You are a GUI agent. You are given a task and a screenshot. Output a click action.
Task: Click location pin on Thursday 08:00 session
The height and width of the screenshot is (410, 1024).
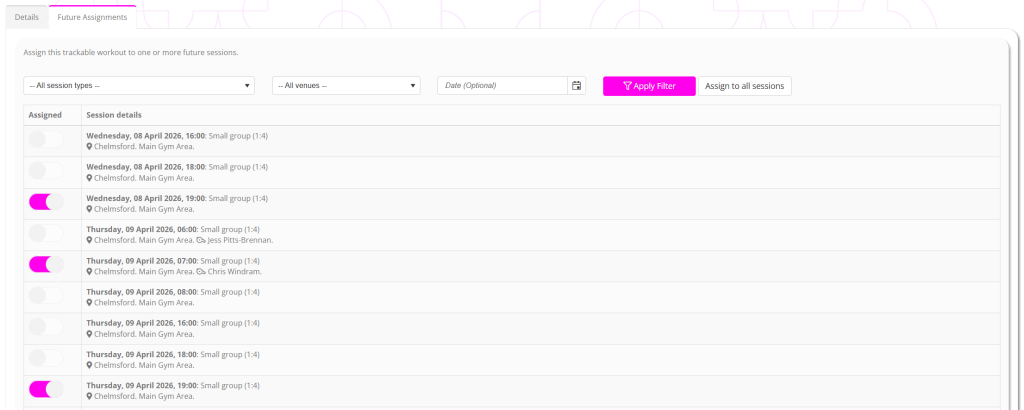[89, 303]
